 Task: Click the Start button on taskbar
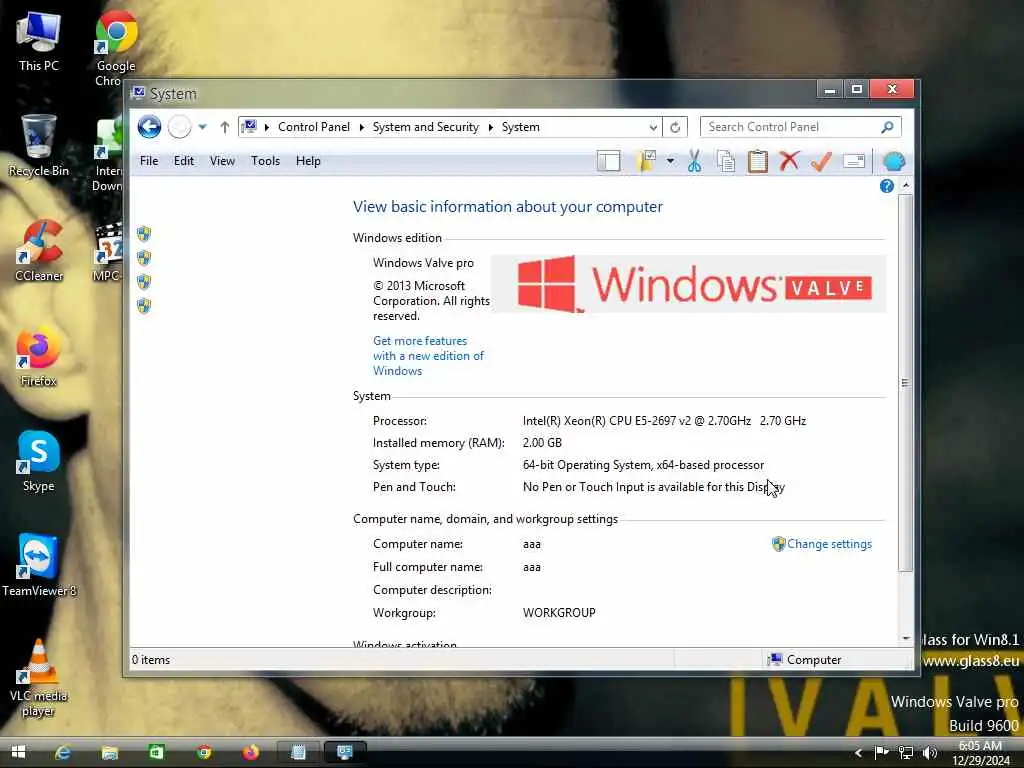[x=18, y=752]
